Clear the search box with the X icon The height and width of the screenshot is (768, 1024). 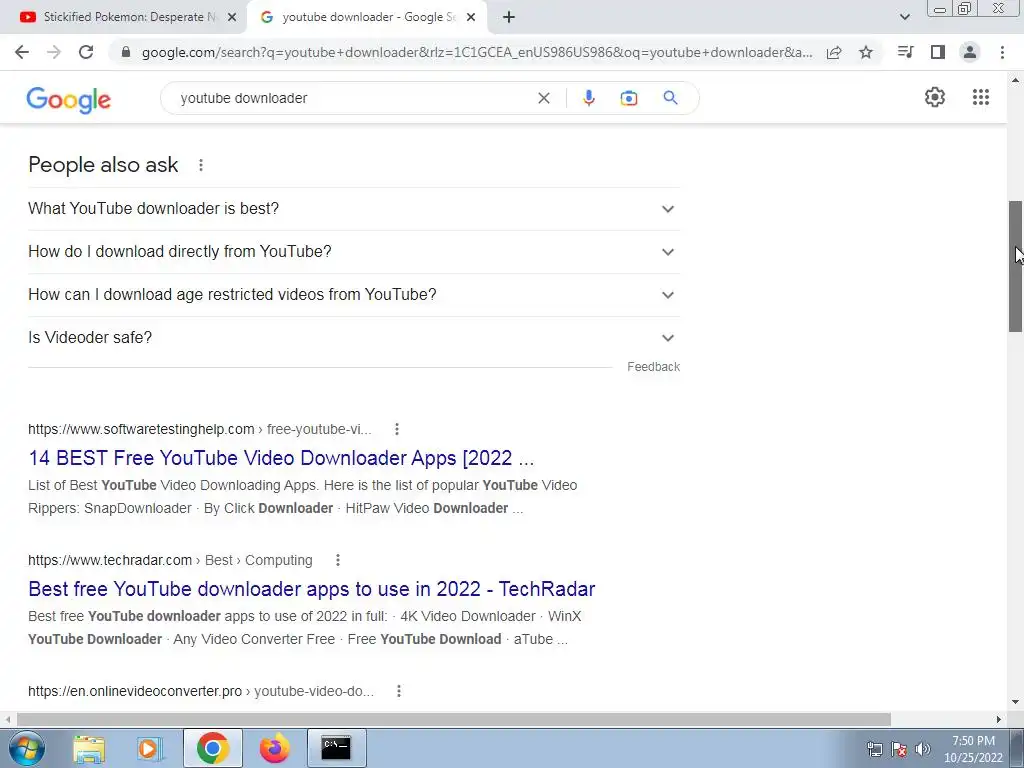click(544, 98)
